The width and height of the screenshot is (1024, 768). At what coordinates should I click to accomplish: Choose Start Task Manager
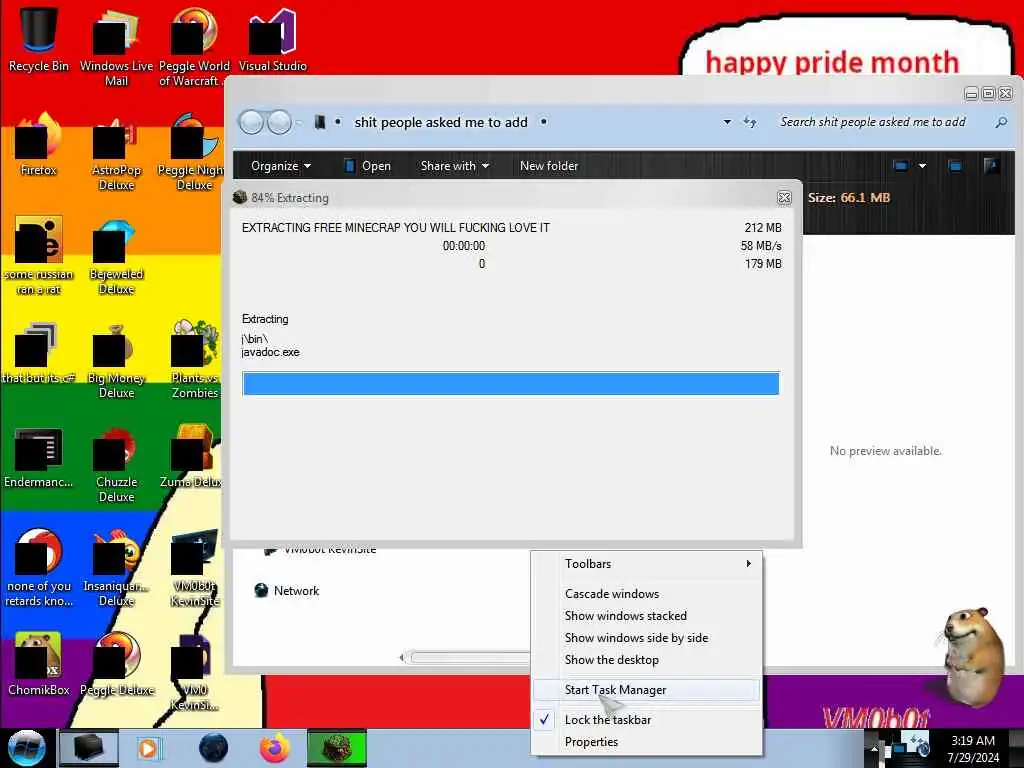pos(647,690)
